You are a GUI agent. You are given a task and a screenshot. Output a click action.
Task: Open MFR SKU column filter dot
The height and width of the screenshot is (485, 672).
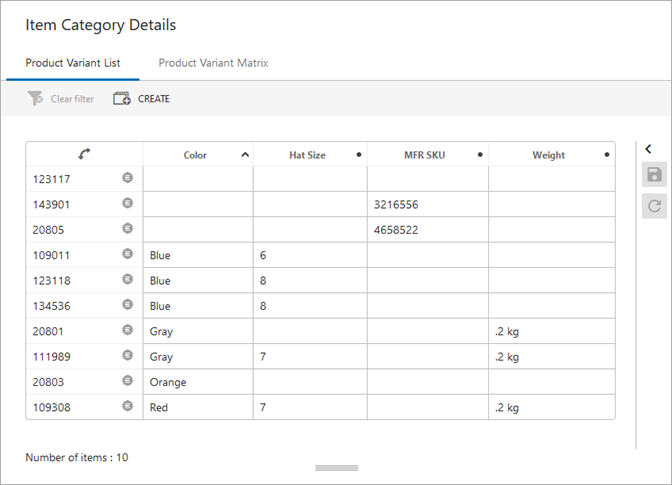(481, 155)
